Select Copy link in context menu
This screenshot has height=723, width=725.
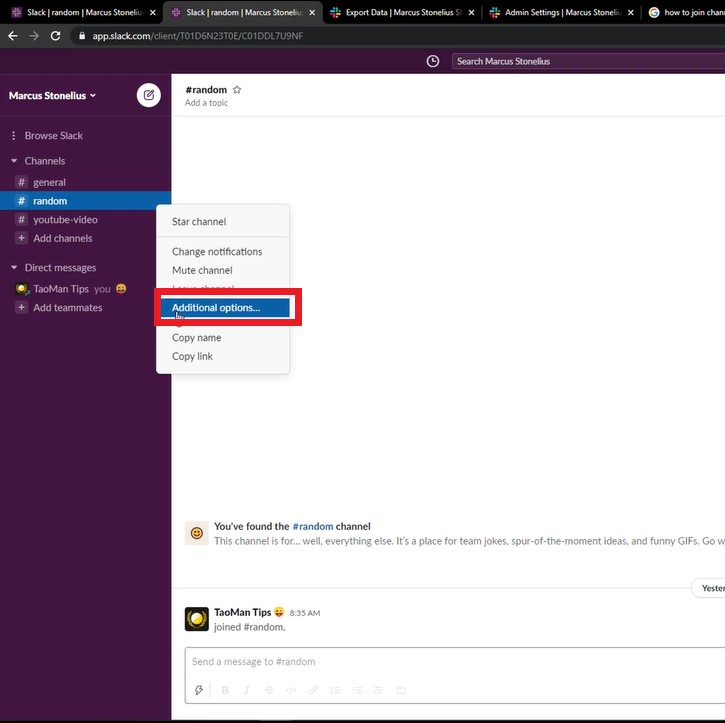click(x=223, y=356)
